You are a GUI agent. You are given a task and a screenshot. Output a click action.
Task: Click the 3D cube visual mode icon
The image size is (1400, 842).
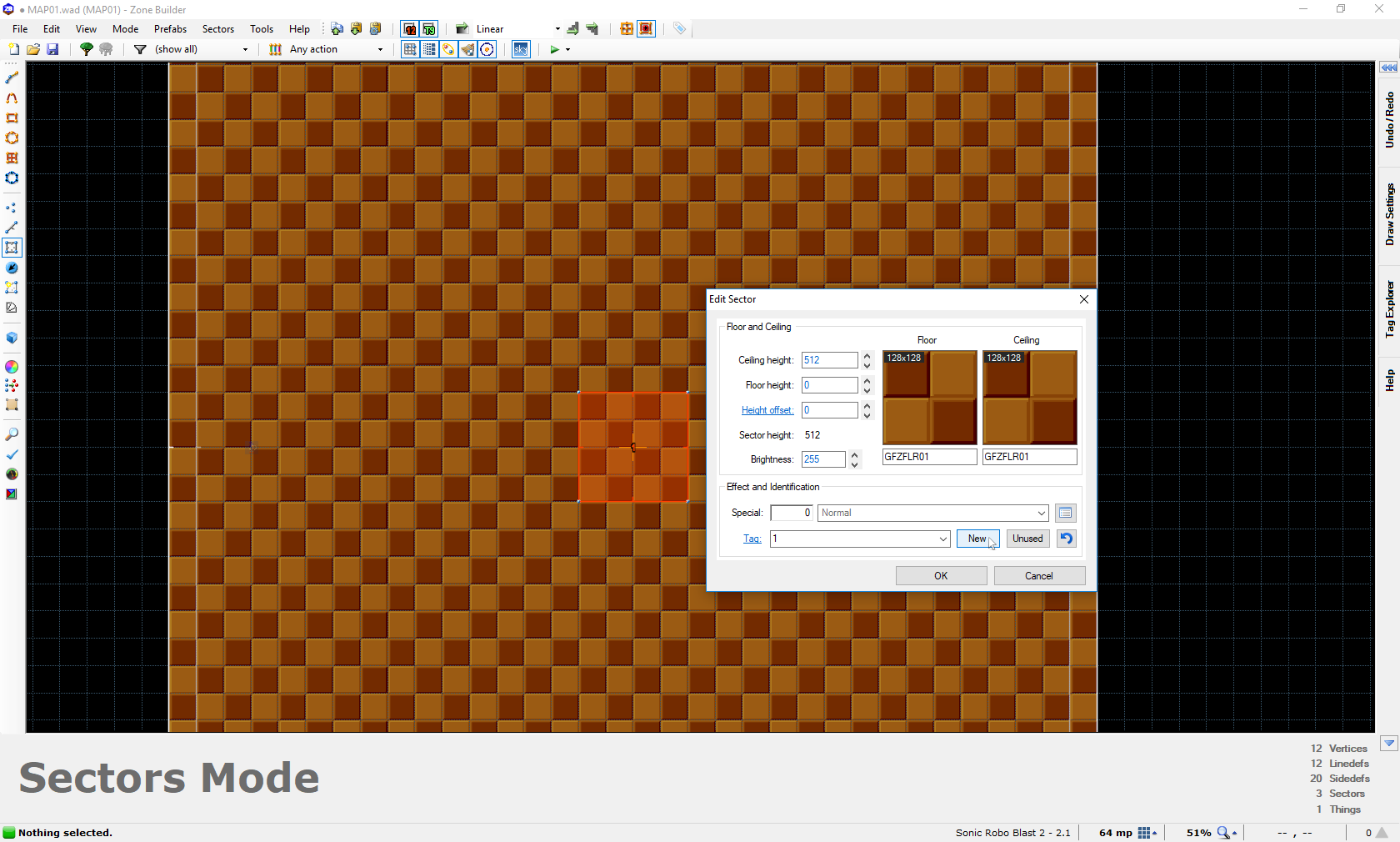[x=12, y=338]
